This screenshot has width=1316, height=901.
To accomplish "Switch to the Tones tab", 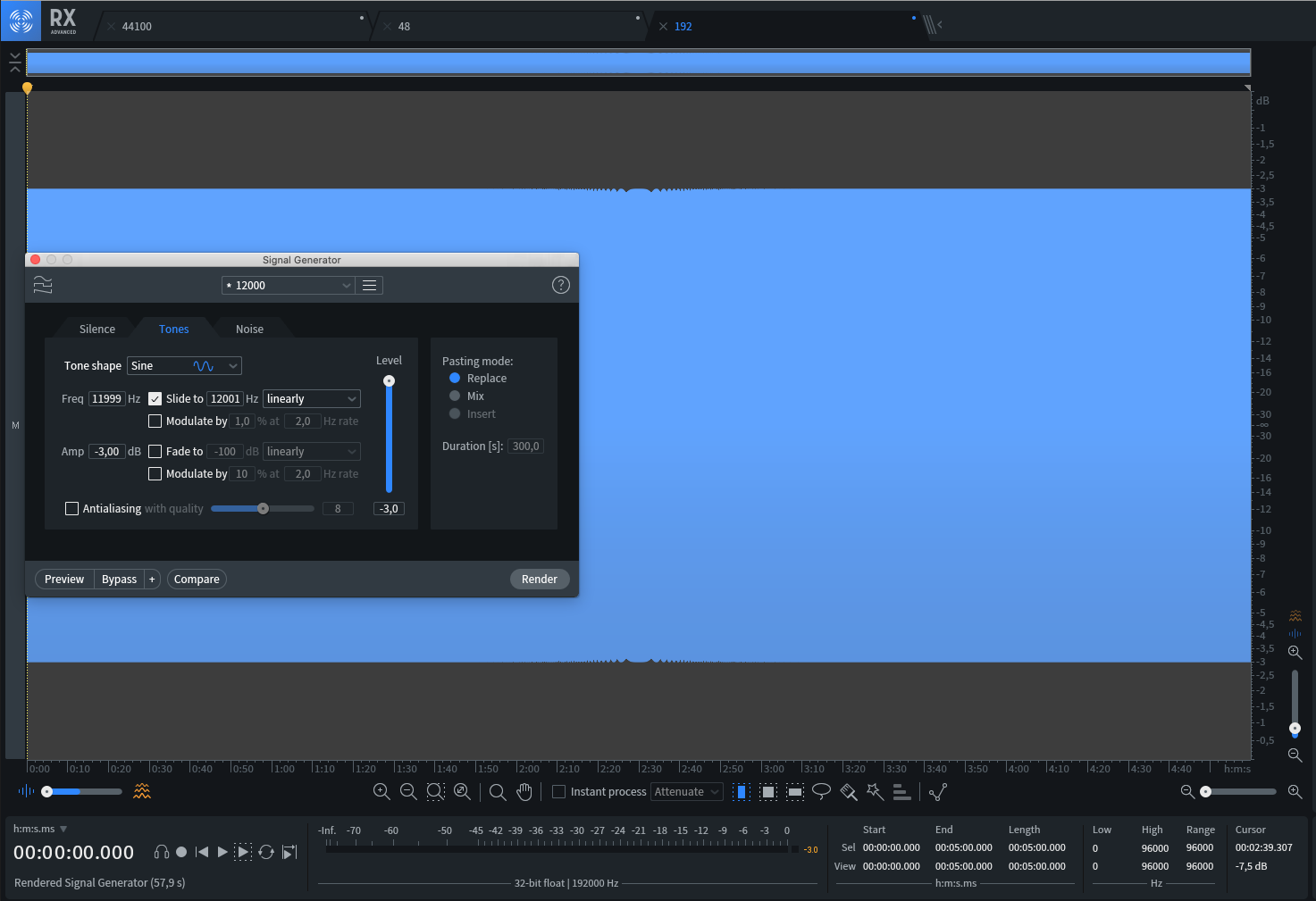I will 174,330.
